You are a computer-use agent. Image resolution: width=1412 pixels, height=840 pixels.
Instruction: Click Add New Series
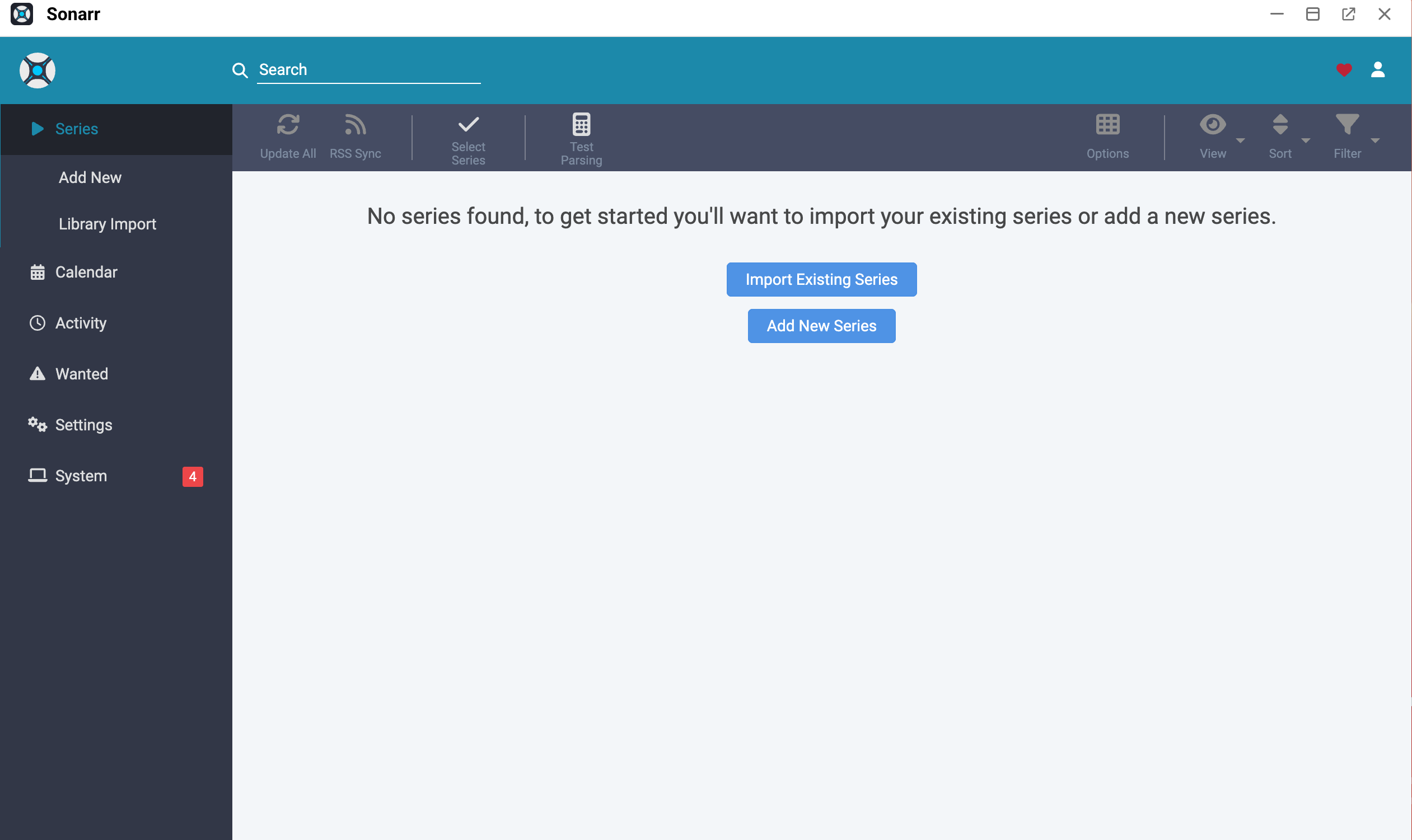coord(821,326)
